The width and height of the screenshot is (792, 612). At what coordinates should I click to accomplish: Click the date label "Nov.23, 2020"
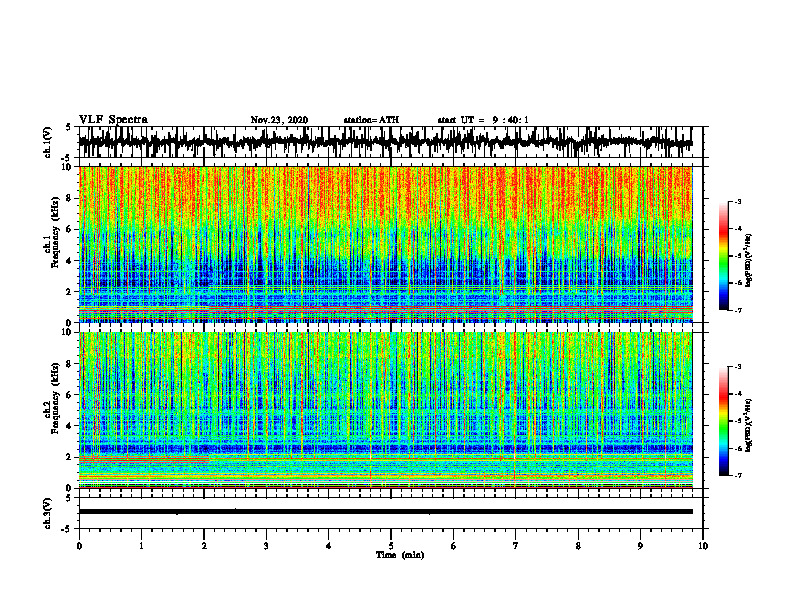[x=279, y=120]
